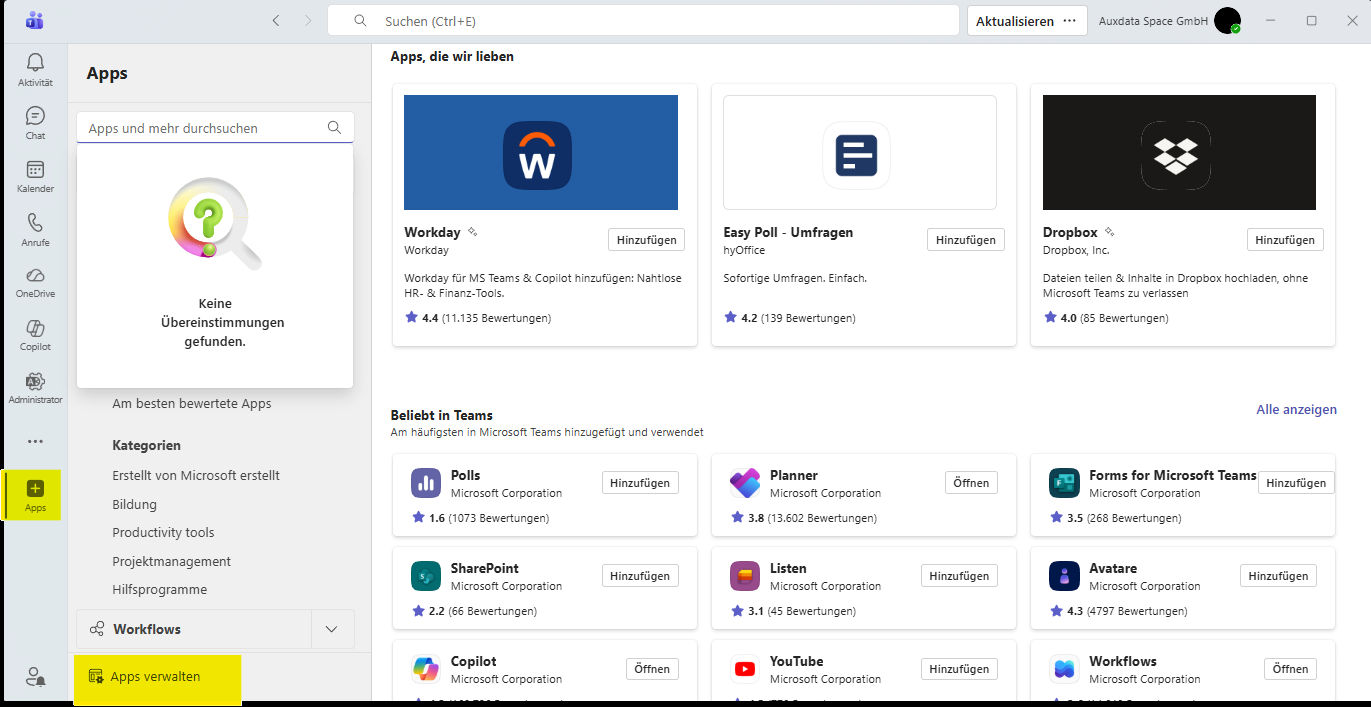Click the Workflows app icon in list
This screenshot has height=707, width=1371.
point(1064,669)
